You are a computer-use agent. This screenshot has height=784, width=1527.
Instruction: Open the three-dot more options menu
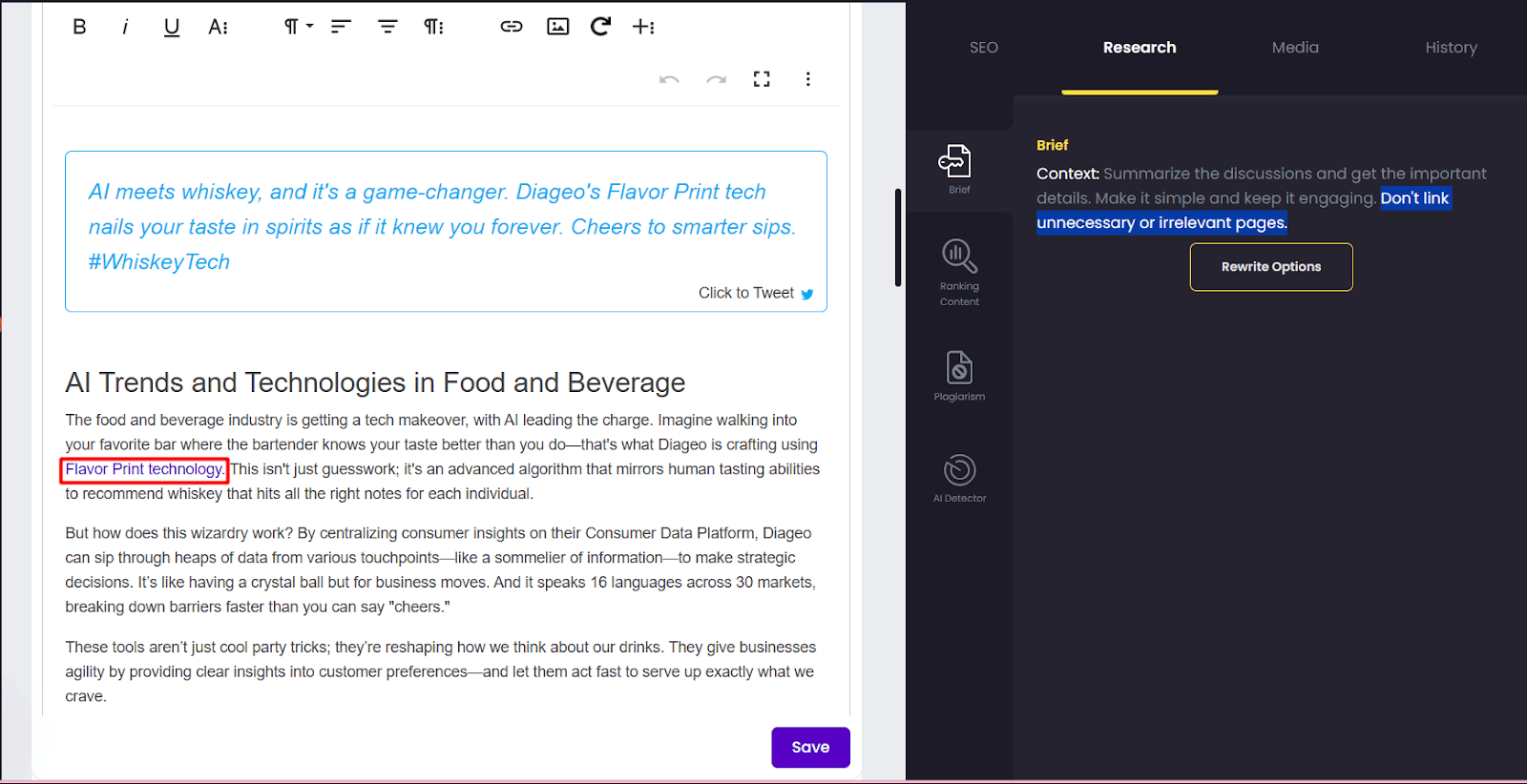click(808, 79)
